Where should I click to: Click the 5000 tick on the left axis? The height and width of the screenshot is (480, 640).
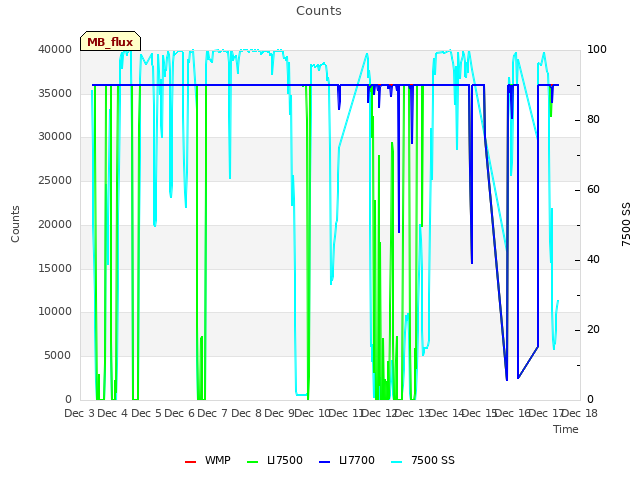(58, 356)
